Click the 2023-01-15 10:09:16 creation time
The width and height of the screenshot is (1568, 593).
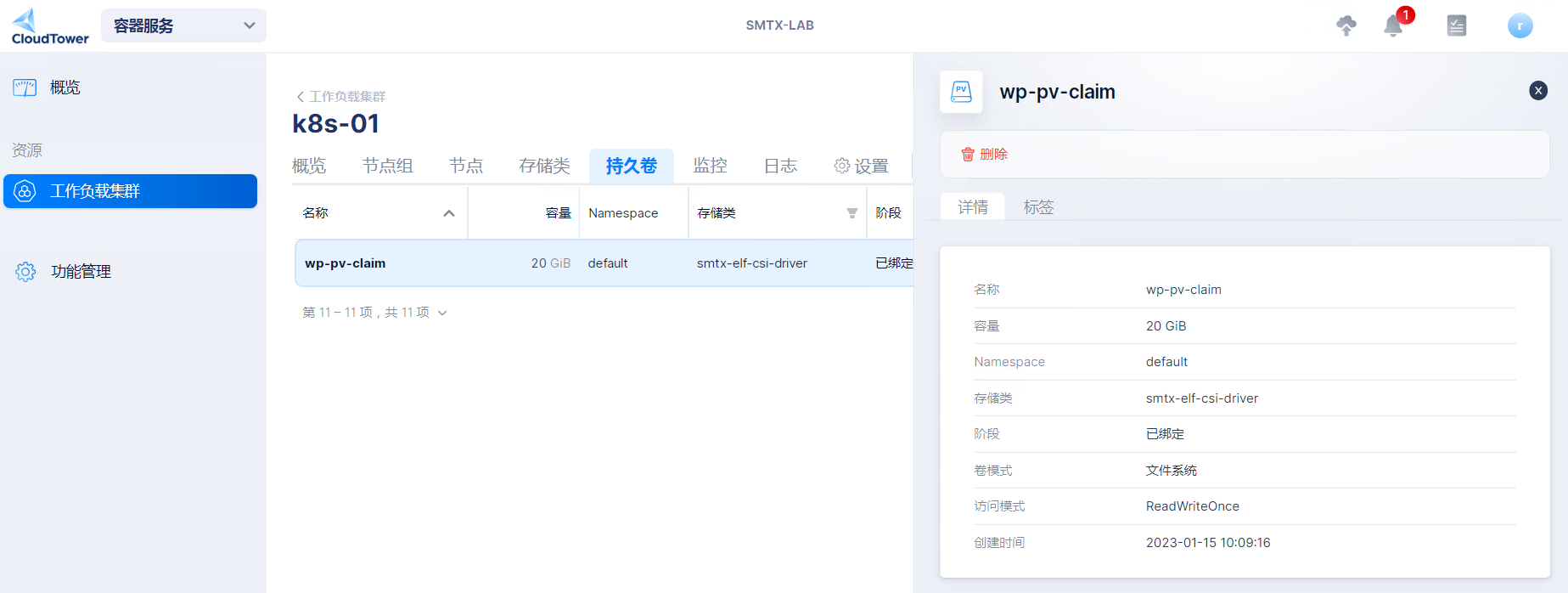(1208, 543)
